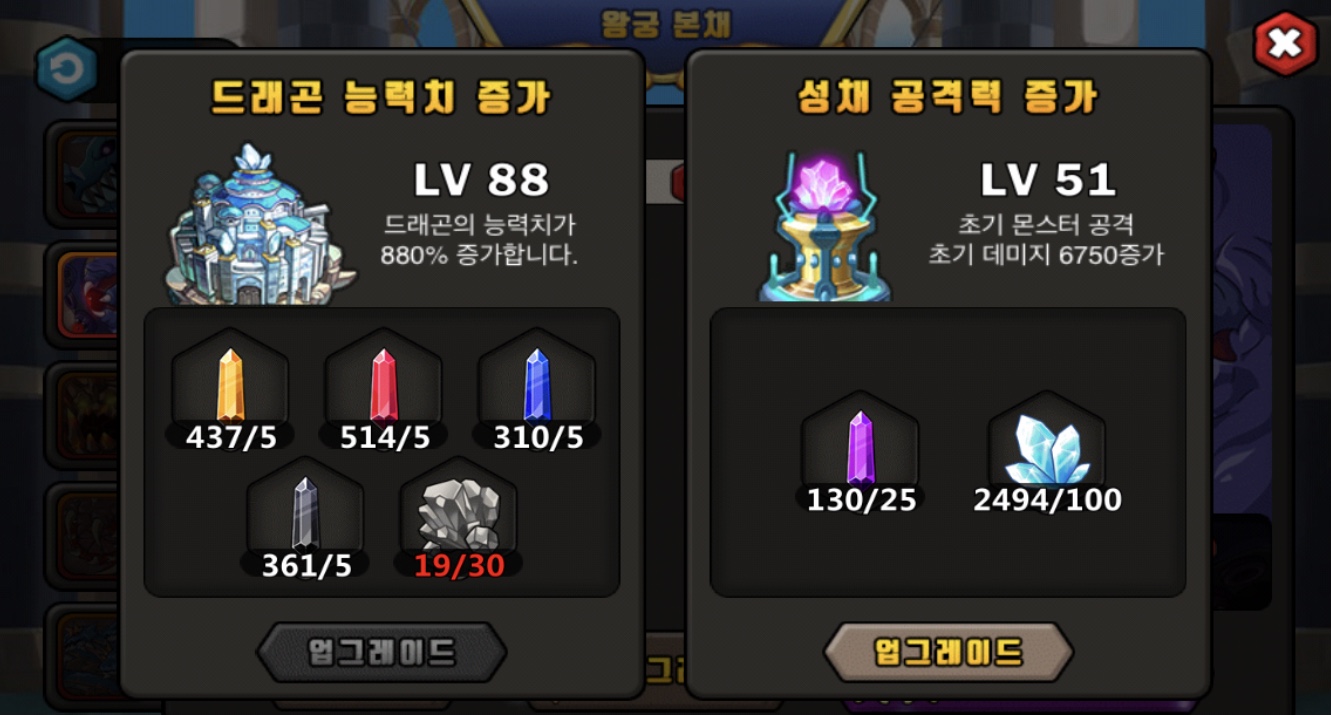
Task: Tap the gray crystal resource icon
Action: click(305, 513)
